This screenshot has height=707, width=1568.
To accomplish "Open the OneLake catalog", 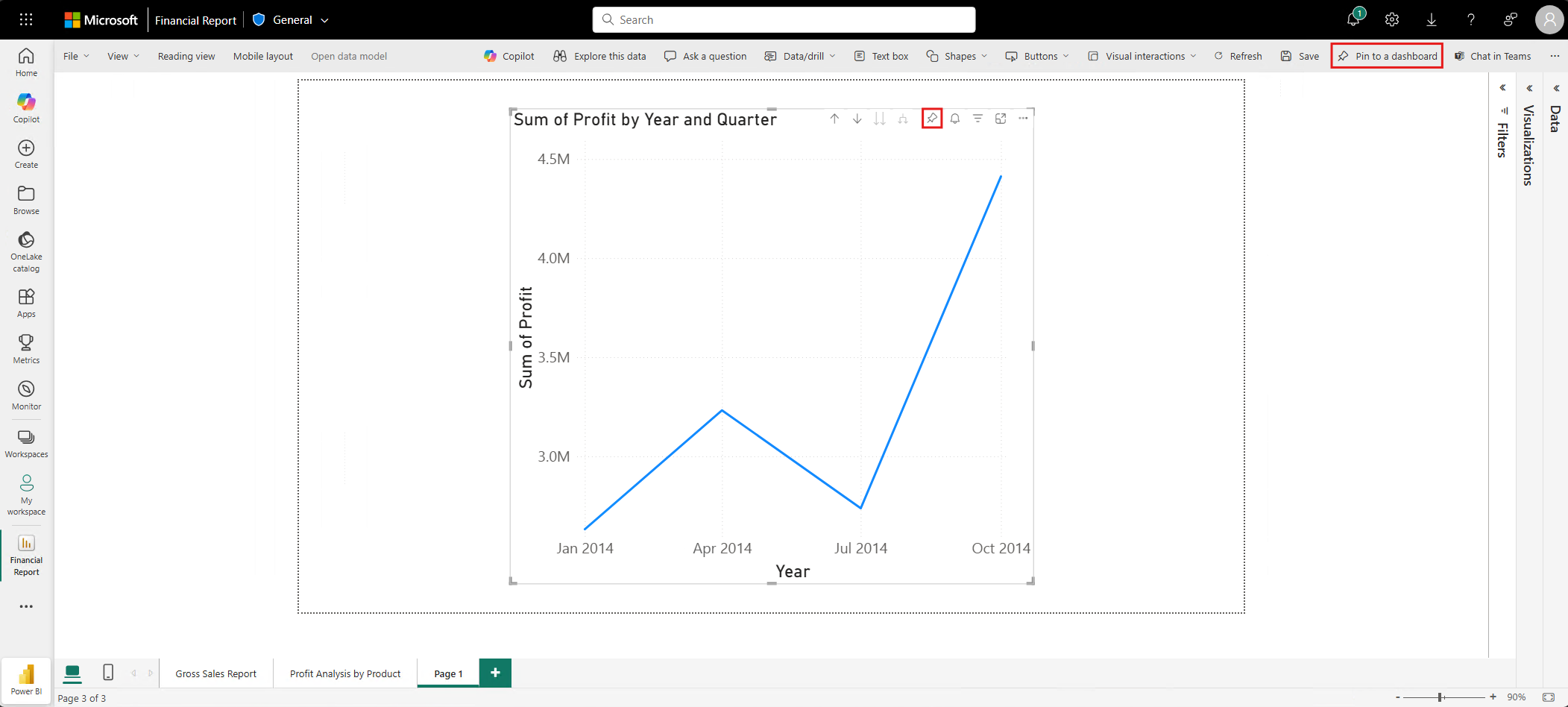I will point(26,248).
